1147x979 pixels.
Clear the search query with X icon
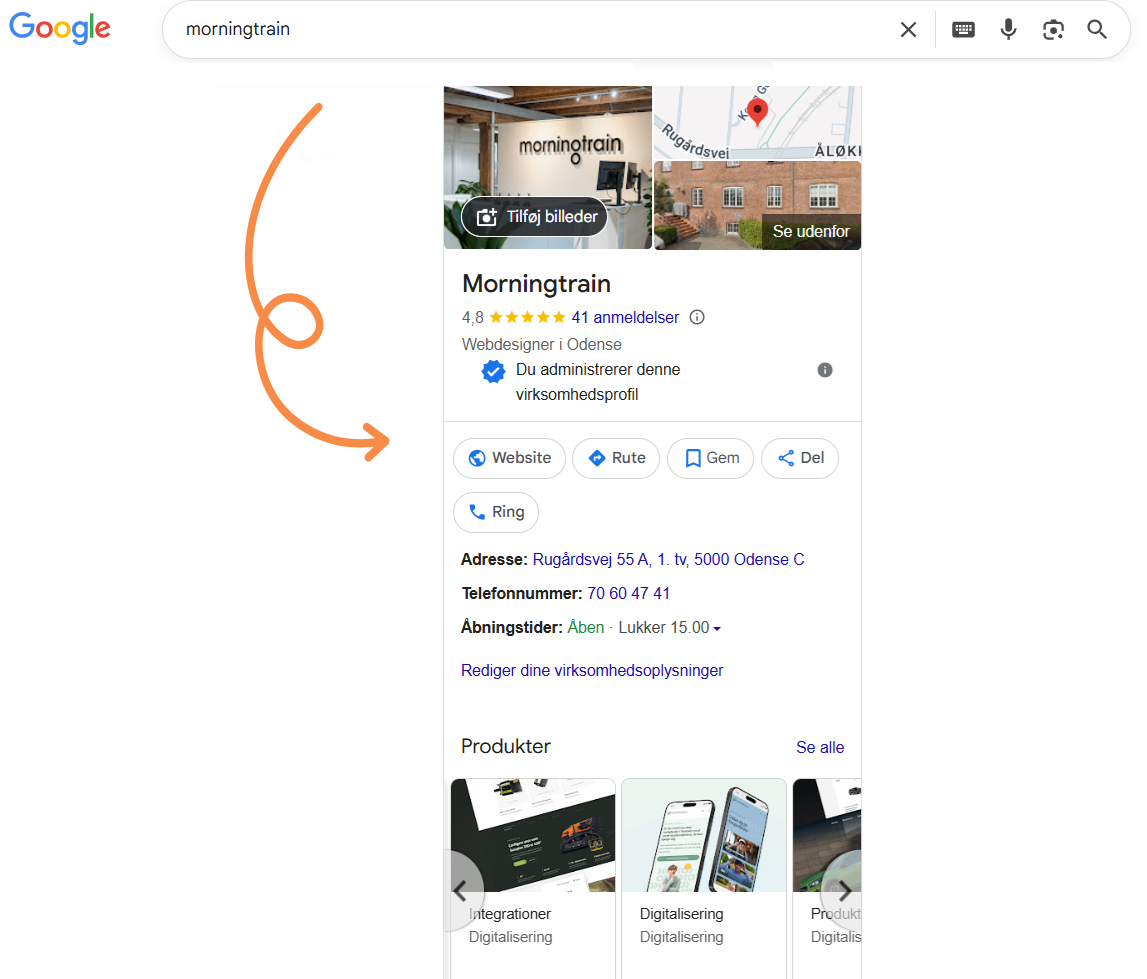pos(908,30)
